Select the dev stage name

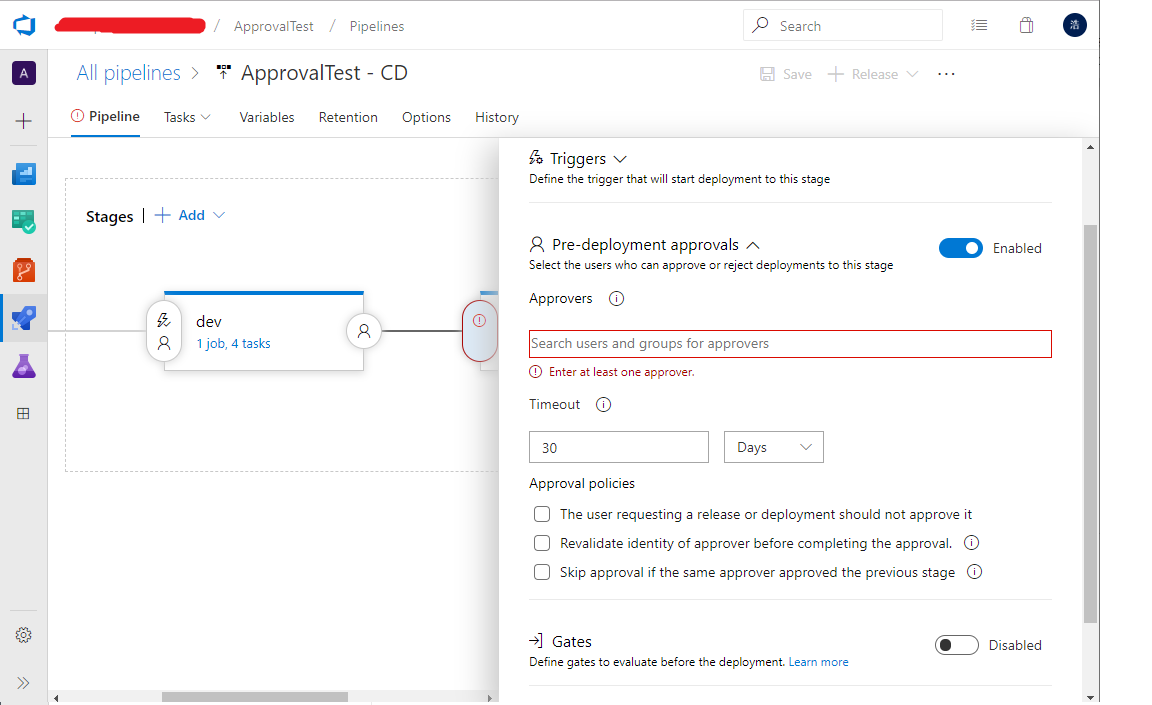[209, 322]
